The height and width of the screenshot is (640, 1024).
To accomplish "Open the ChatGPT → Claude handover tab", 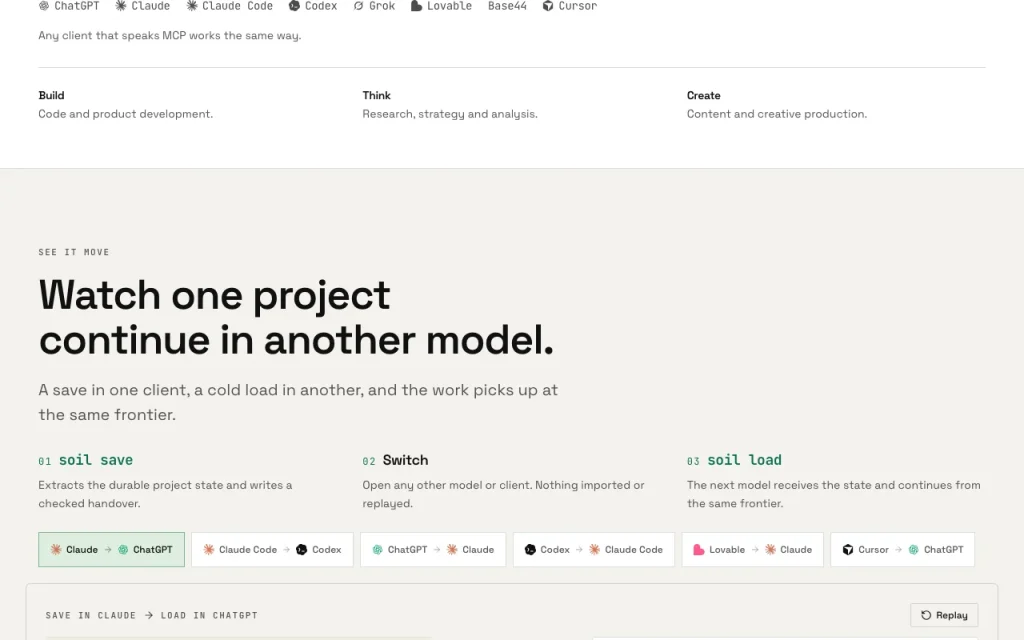I will tap(433, 550).
